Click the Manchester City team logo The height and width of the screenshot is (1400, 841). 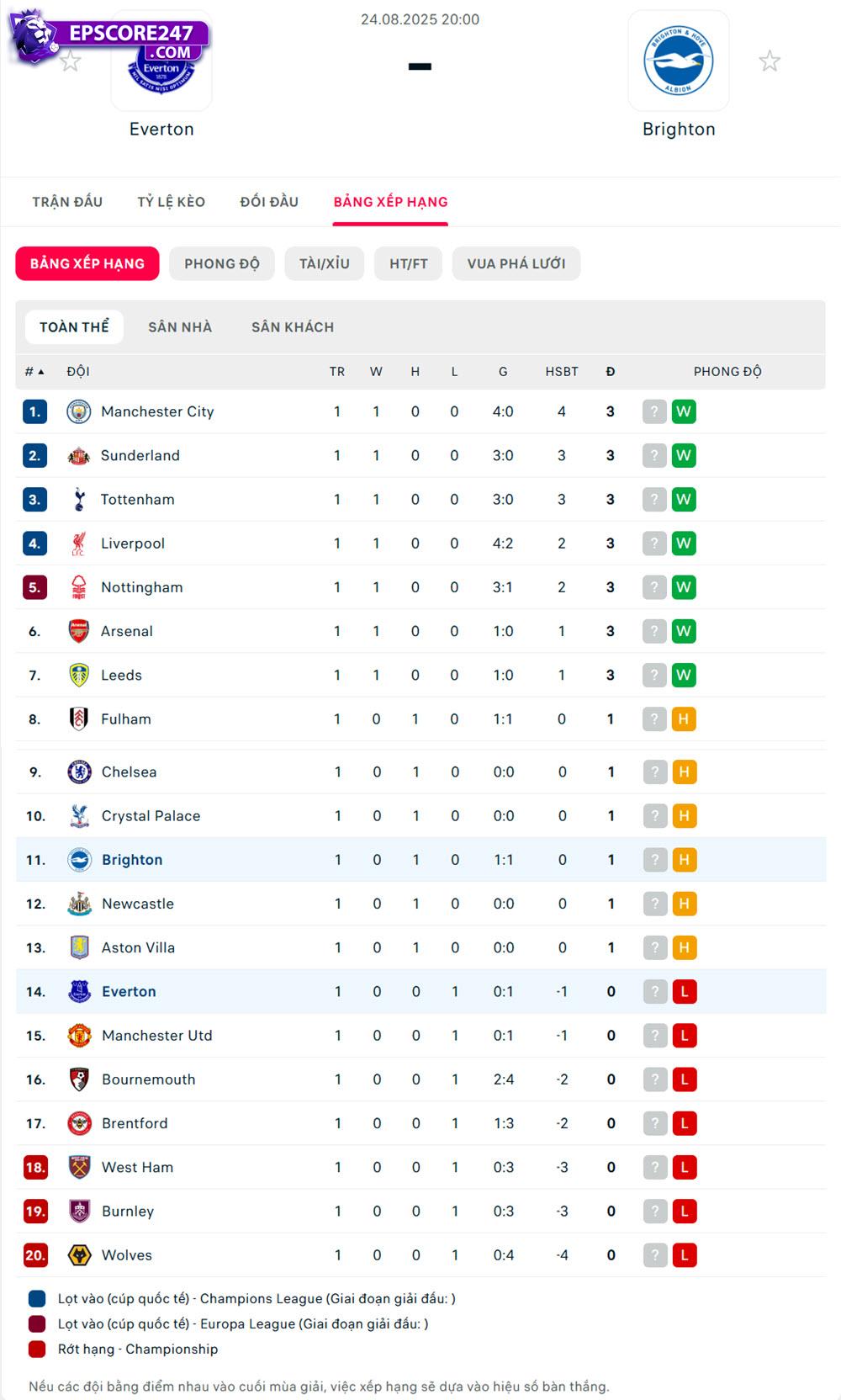click(78, 411)
